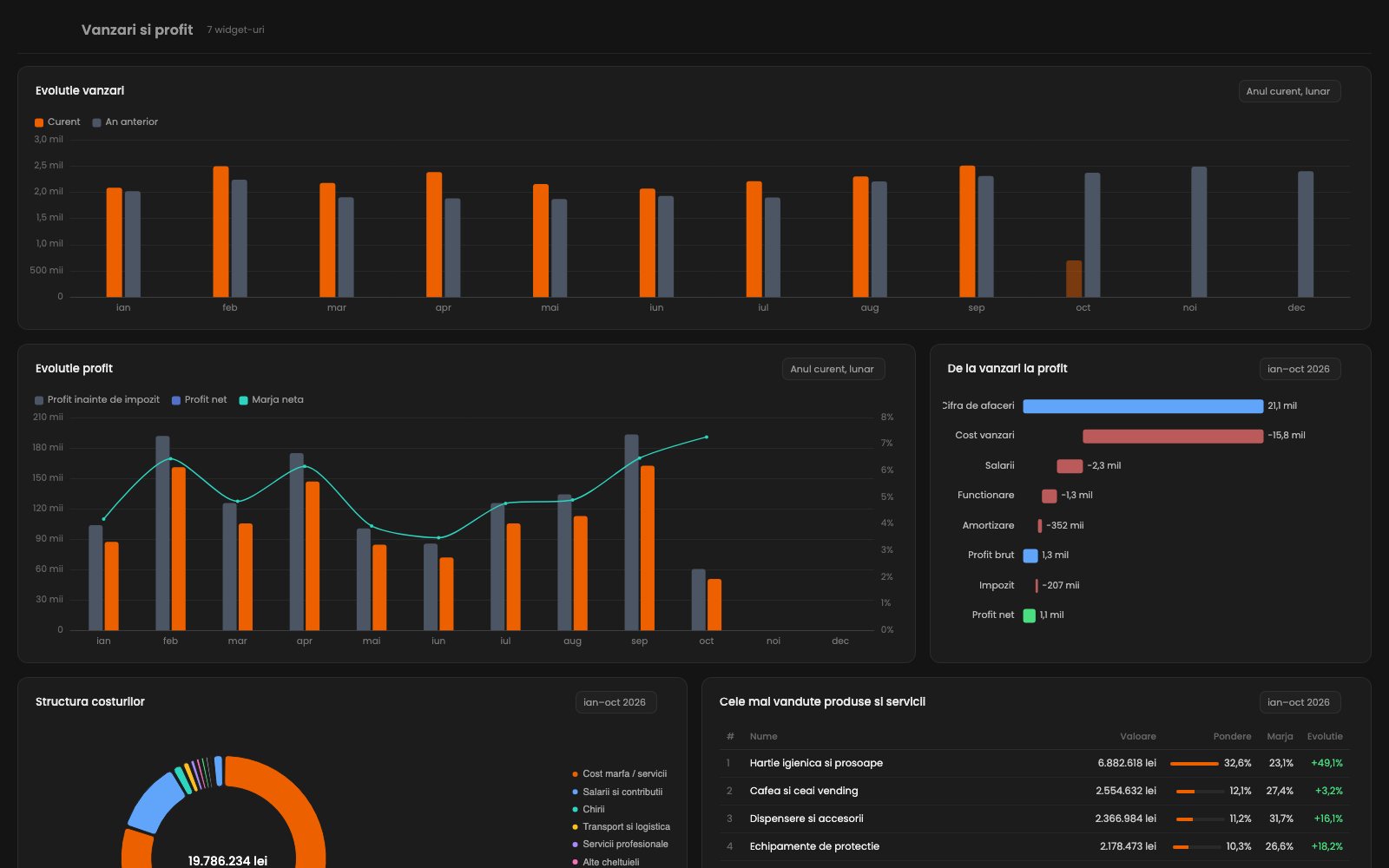Toggle An anterior legend entry
The image size is (1389, 868).
tap(125, 122)
